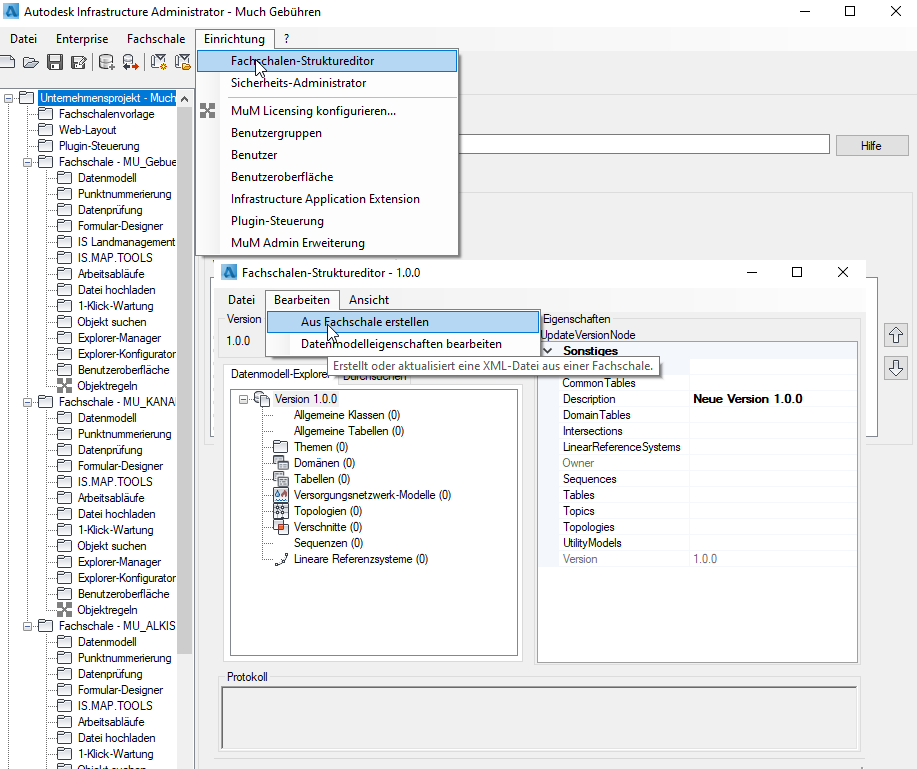Click the Tabellen icon in Datenmodell-Explorer

coord(281,479)
